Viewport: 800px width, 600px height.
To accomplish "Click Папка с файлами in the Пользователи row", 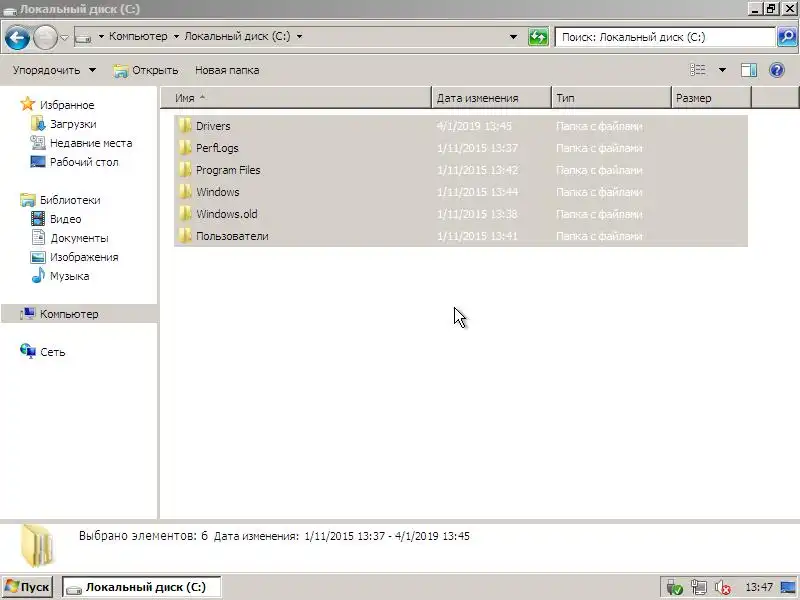I will pos(599,236).
